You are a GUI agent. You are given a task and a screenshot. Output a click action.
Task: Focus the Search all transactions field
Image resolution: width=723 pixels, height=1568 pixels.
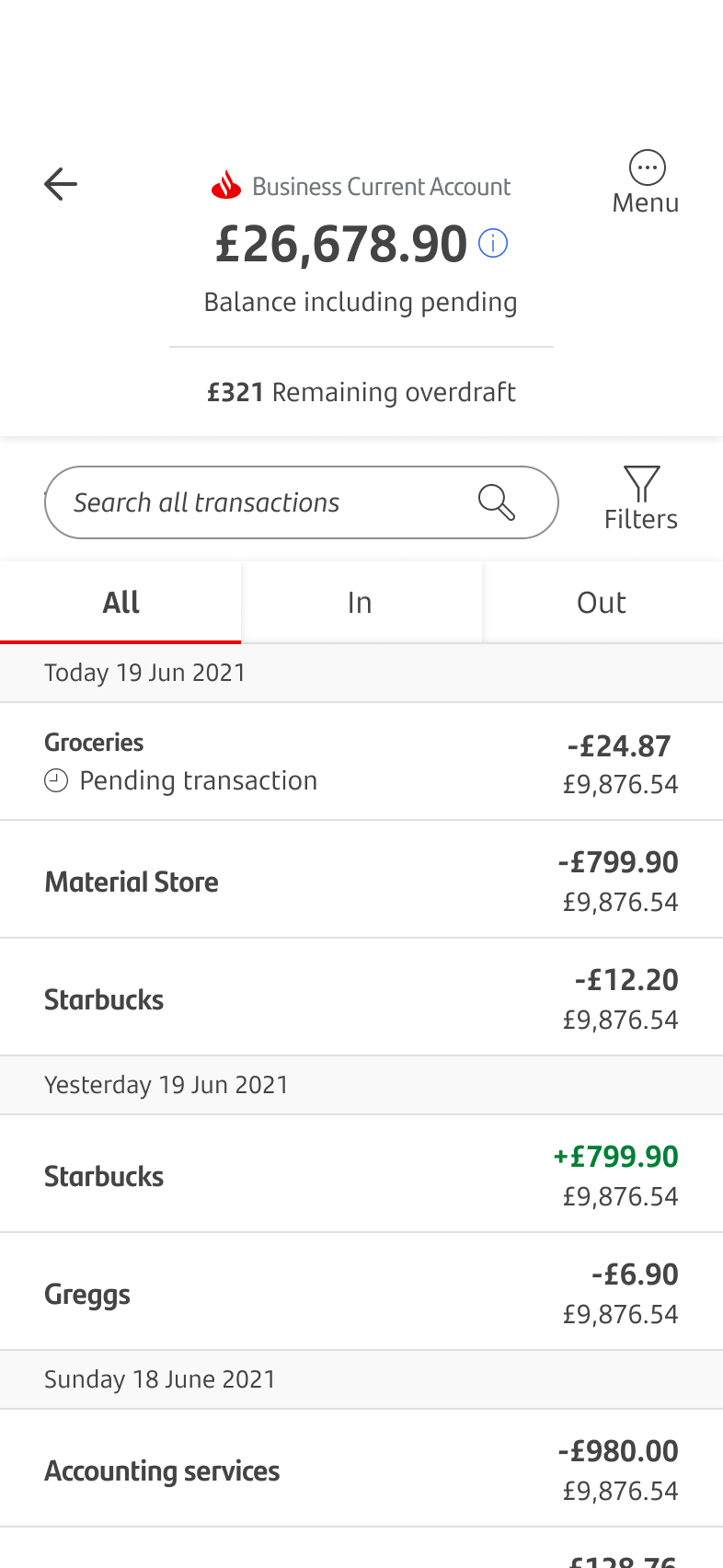point(258,502)
